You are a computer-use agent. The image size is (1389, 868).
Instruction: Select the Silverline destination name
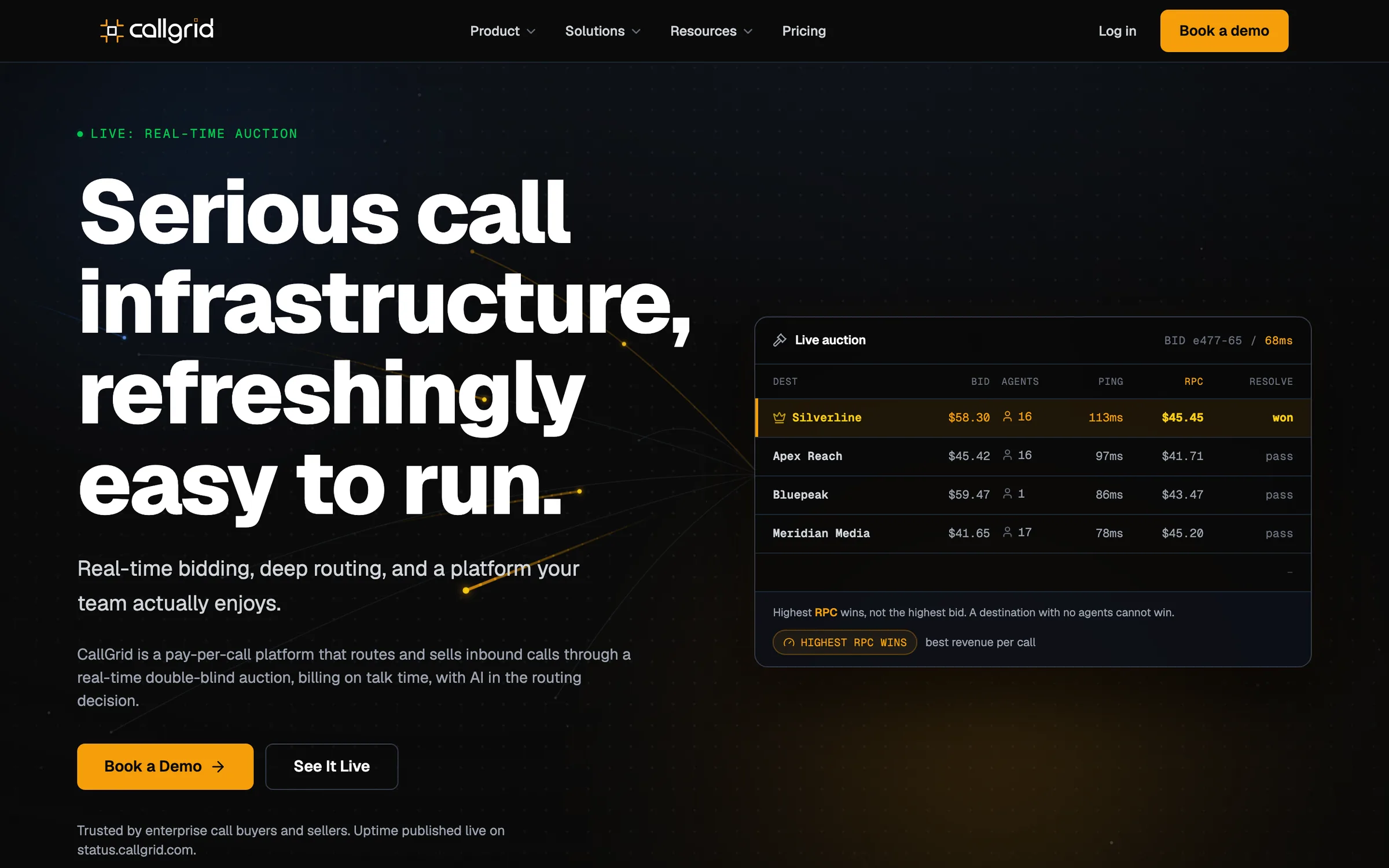[826, 417]
